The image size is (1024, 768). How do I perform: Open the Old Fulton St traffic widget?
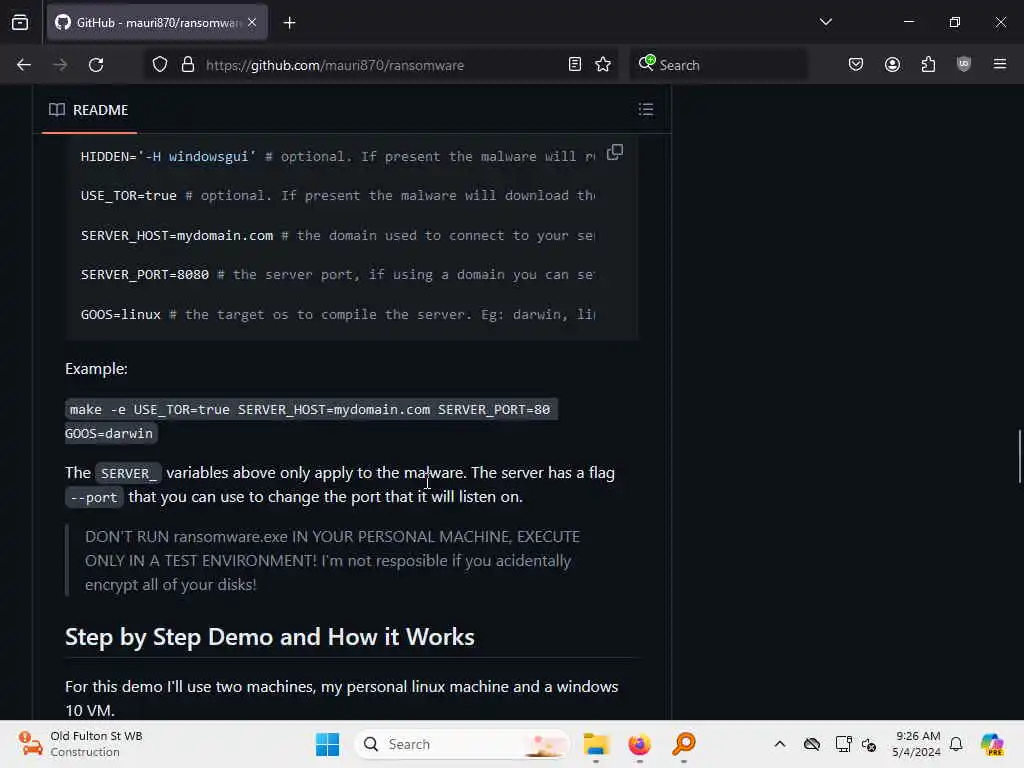(81, 744)
